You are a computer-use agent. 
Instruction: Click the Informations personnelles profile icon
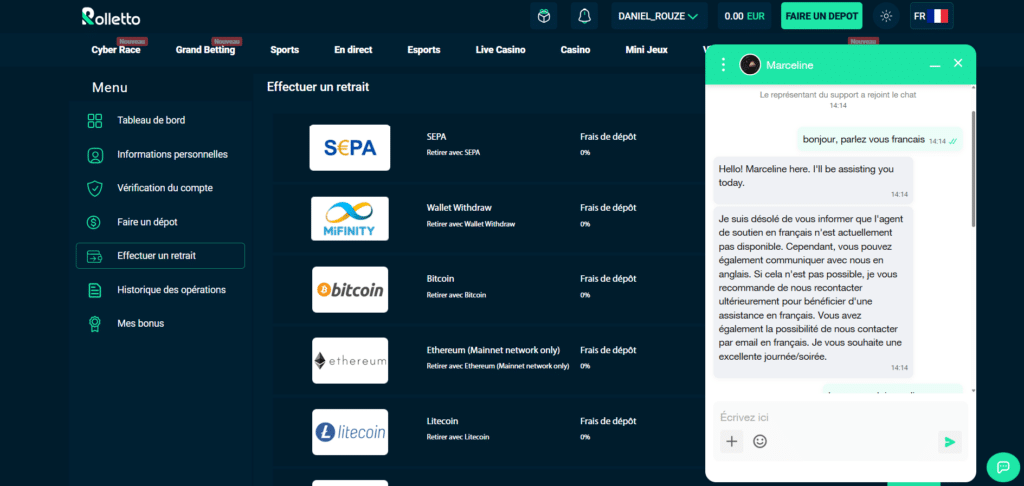click(x=95, y=155)
